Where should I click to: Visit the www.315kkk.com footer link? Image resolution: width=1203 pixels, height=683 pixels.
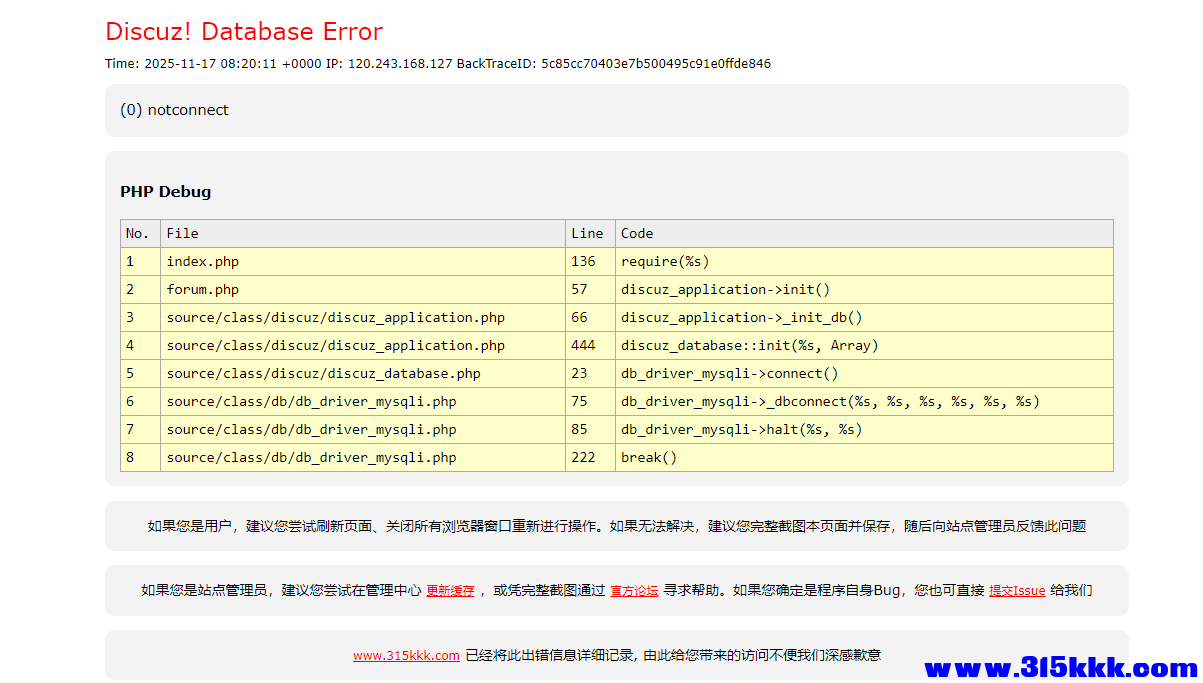[406, 655]
